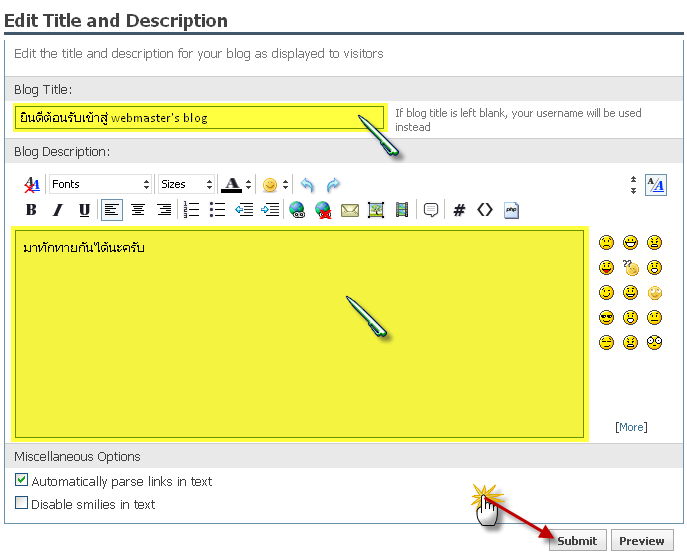The height and width of the screenshot is (555, 687).
Task: Click the Preview button
Action: 641,541
